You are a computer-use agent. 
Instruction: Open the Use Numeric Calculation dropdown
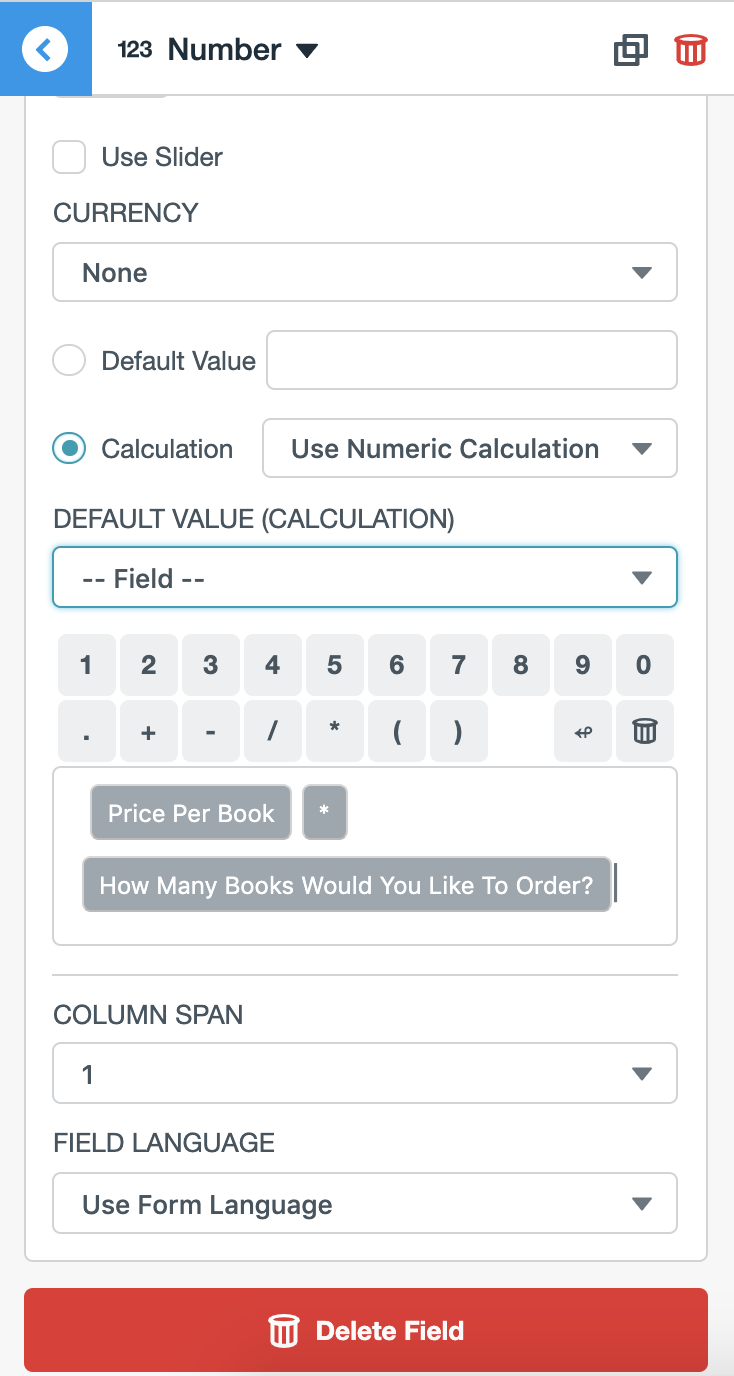[x=469, y=448]
